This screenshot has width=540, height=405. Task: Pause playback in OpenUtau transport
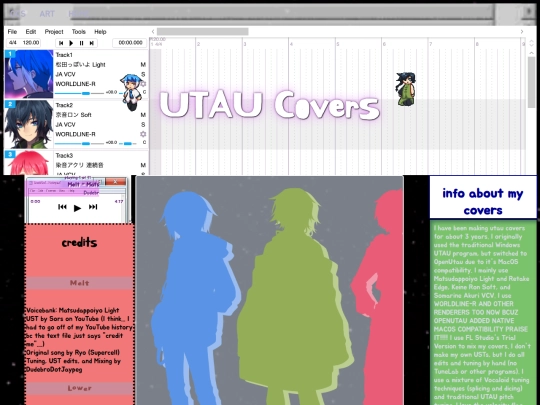click(82, 43)
